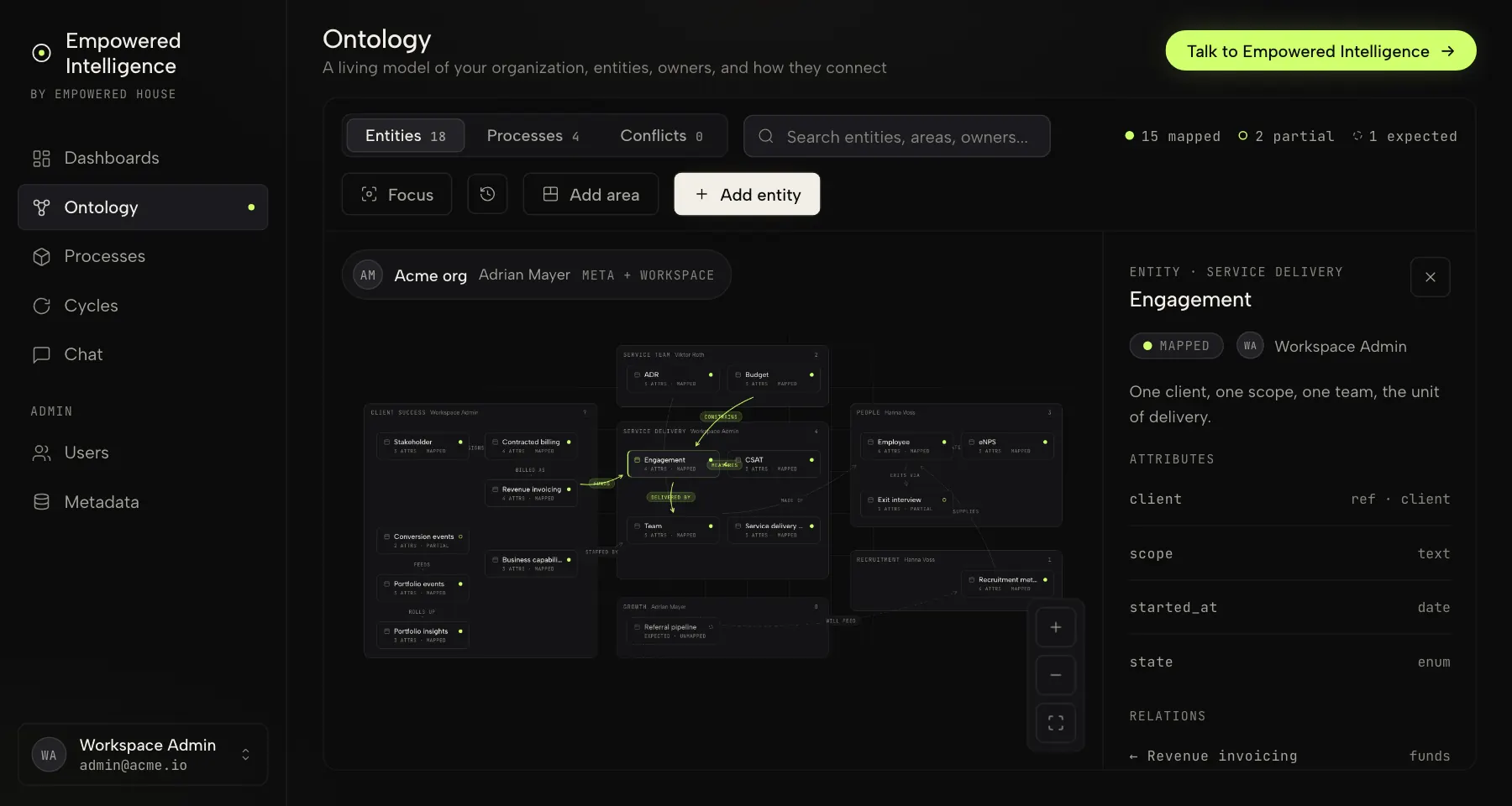This screenshot has height=806, width=1512.
Task: Open Cycles in the sidebar
Action: (143, 306)
